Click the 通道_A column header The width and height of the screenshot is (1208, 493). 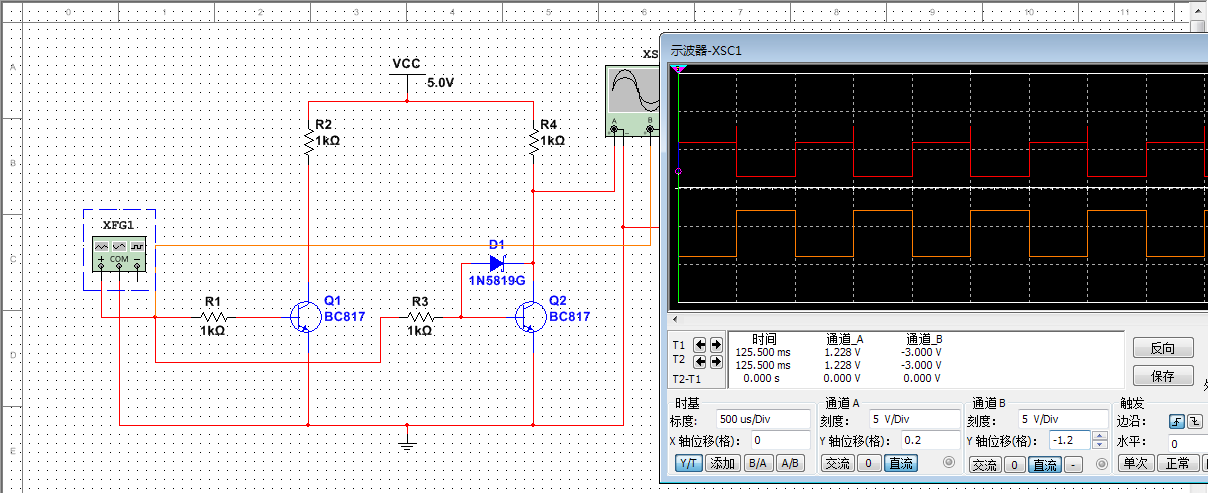coord(846,339)
